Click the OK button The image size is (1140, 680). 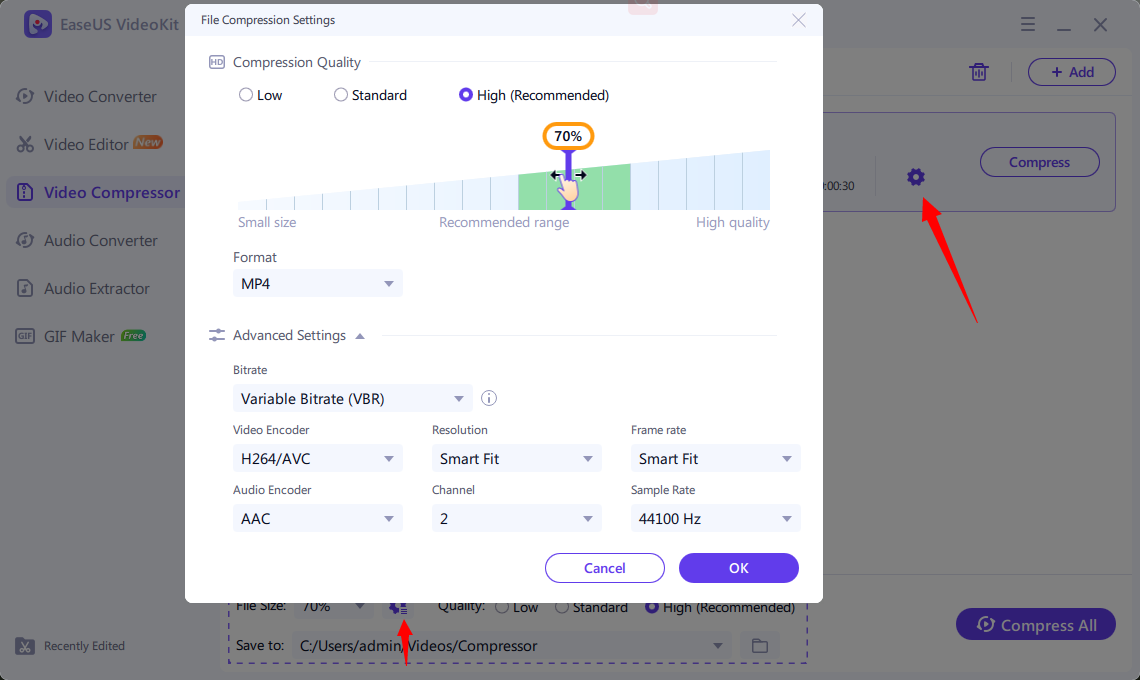click(739, 568)
